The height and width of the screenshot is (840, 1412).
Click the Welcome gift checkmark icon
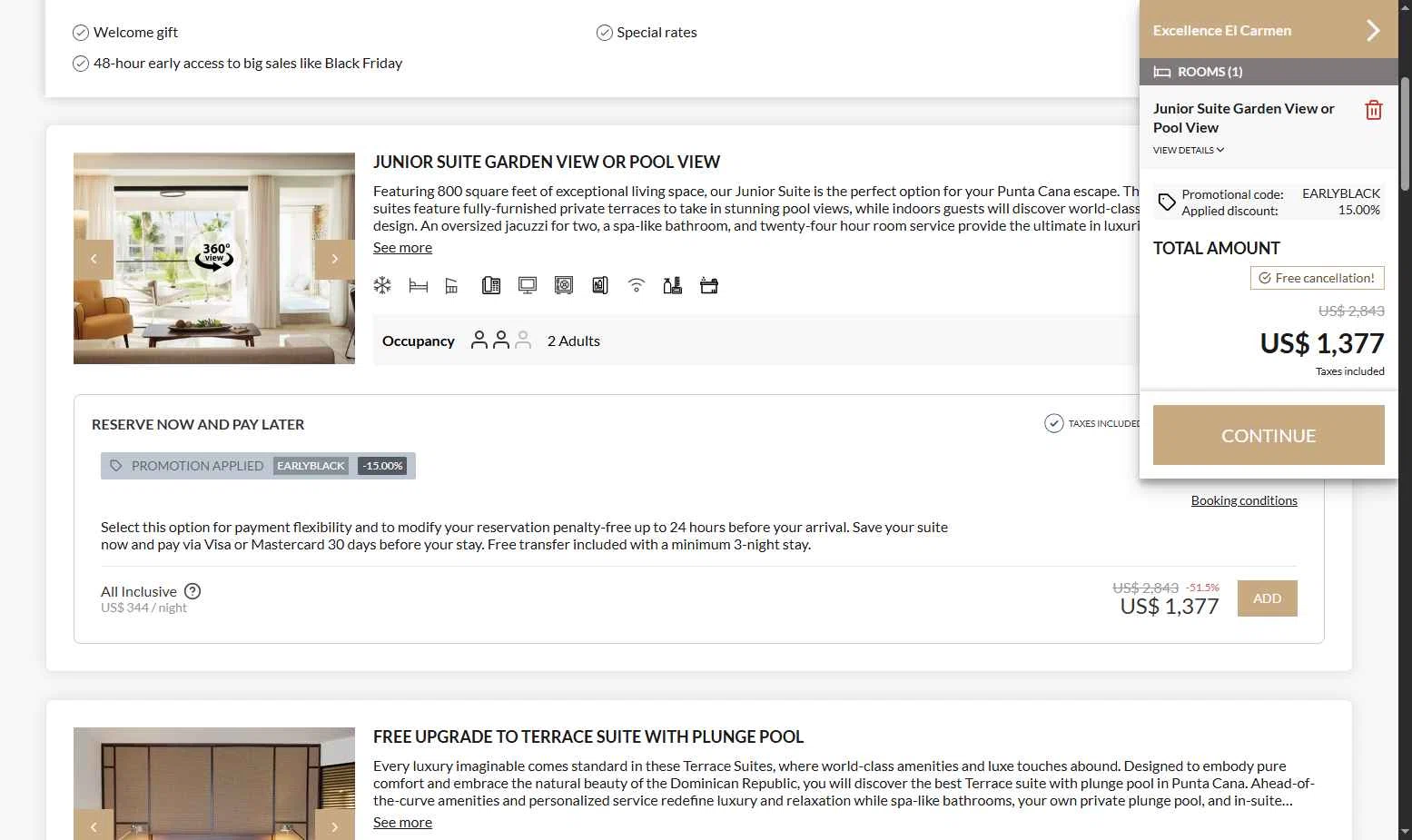pyautogui.click(x=81, y=33)
